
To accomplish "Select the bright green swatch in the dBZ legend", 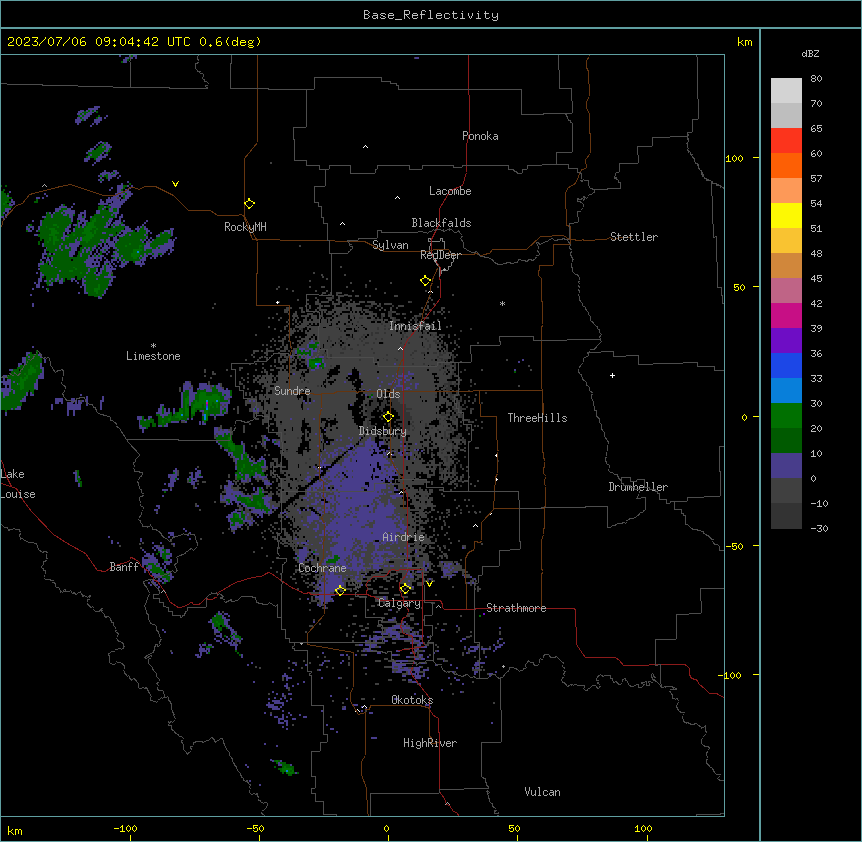I will [x=786, y=416].
